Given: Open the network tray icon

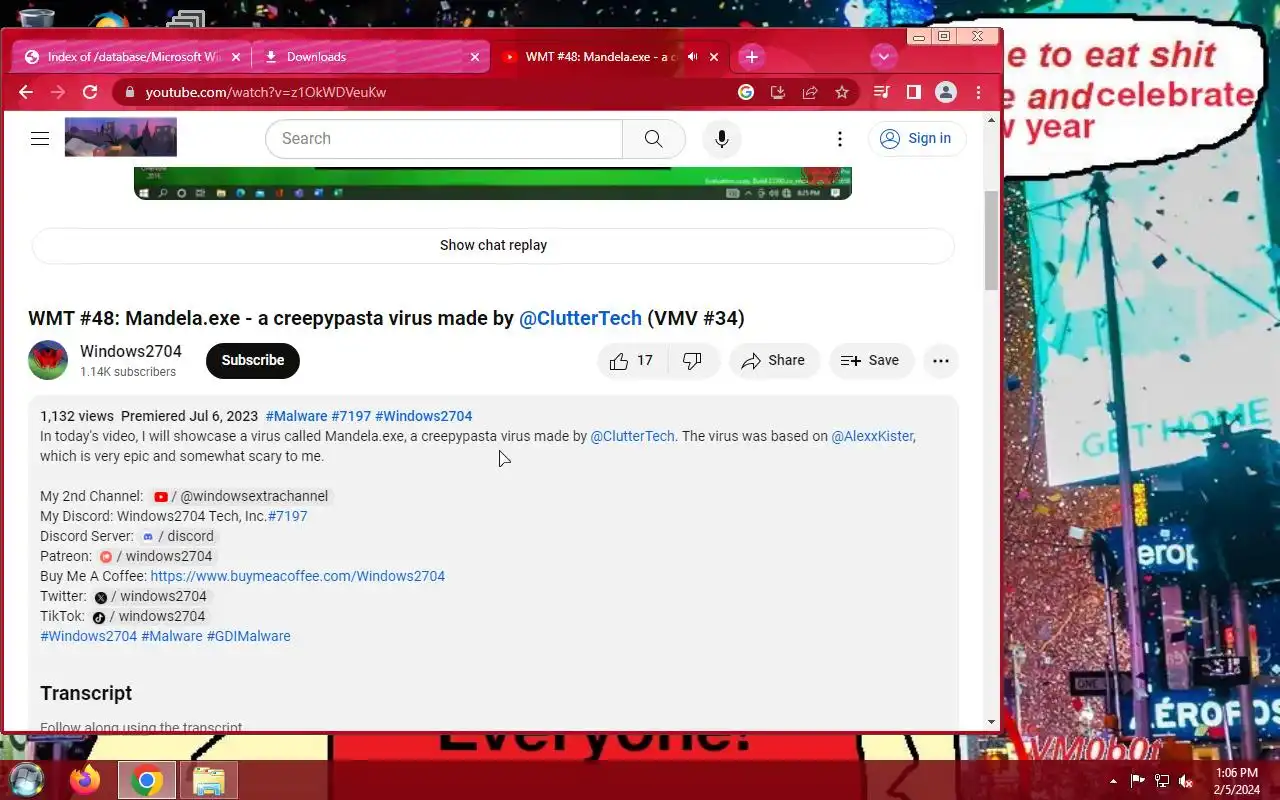Looking at the screenshot, I should [1162, 781].
